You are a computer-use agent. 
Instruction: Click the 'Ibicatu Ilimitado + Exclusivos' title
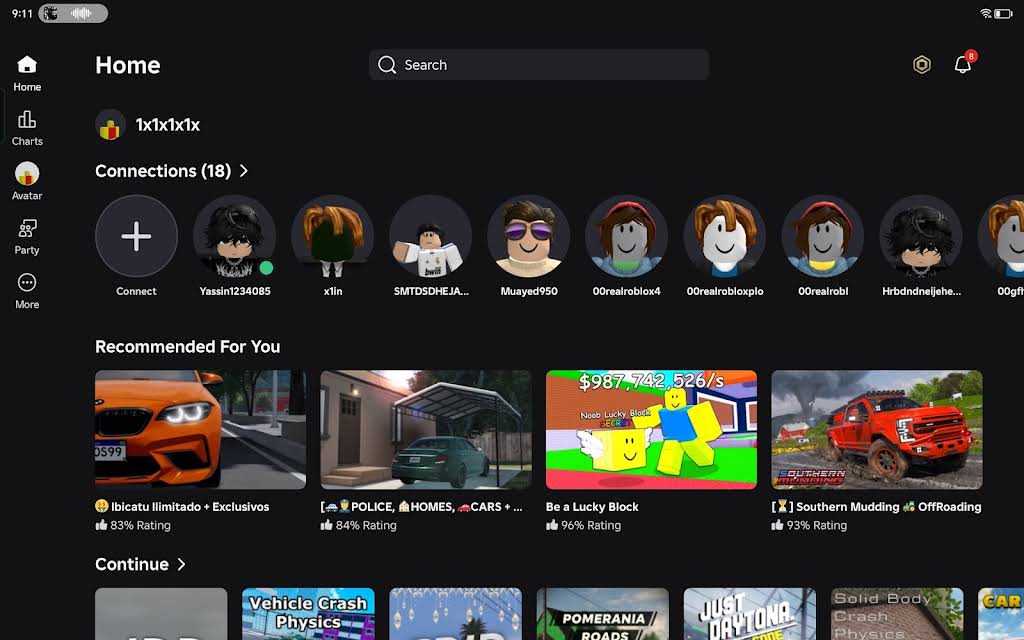[182, 507]
